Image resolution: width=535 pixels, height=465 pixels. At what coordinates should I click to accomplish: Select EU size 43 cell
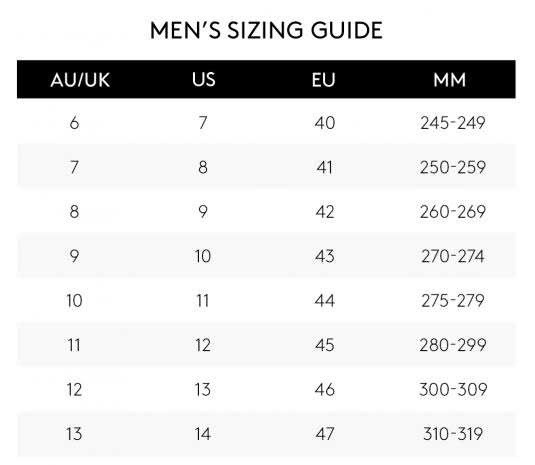click(325, 256)
